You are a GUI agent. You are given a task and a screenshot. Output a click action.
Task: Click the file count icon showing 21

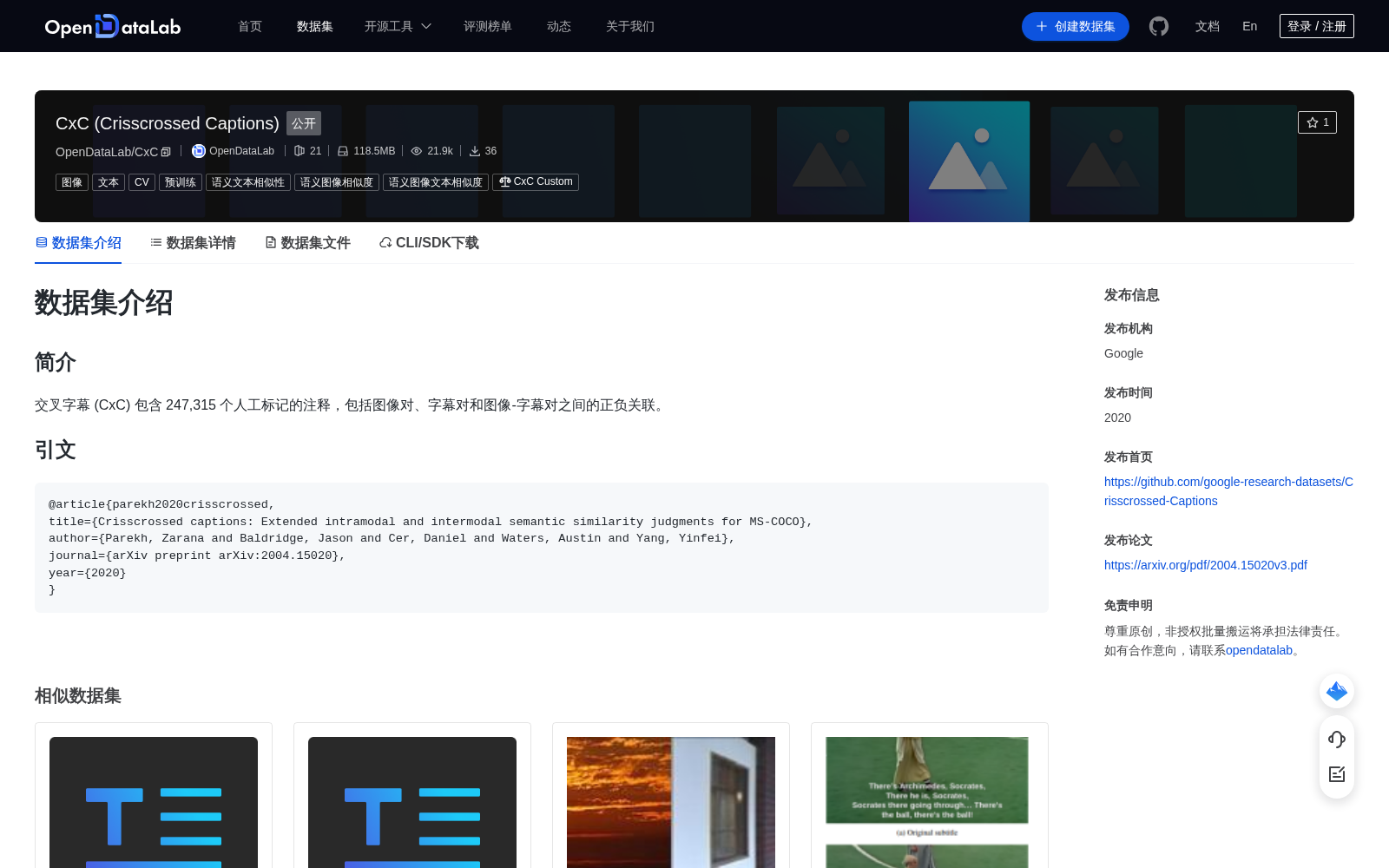[300, 151]
